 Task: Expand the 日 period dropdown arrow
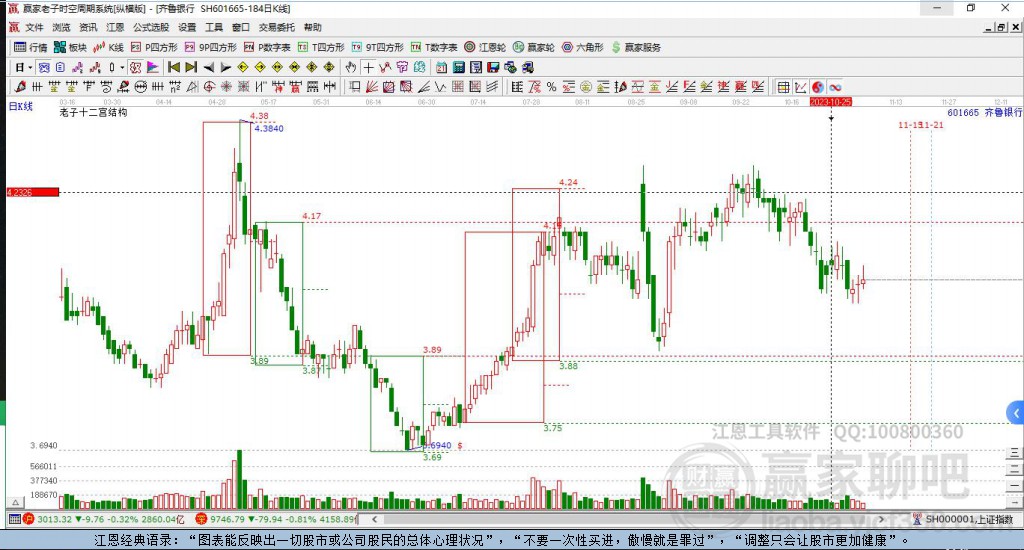[30, 67]
